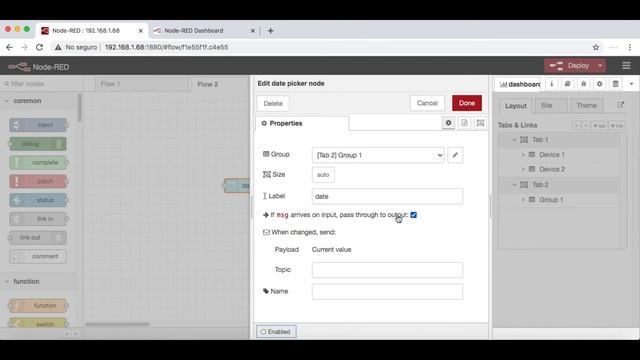Open sidebar help book icon tab
The image size is (640, 360).
pos(567,84)
